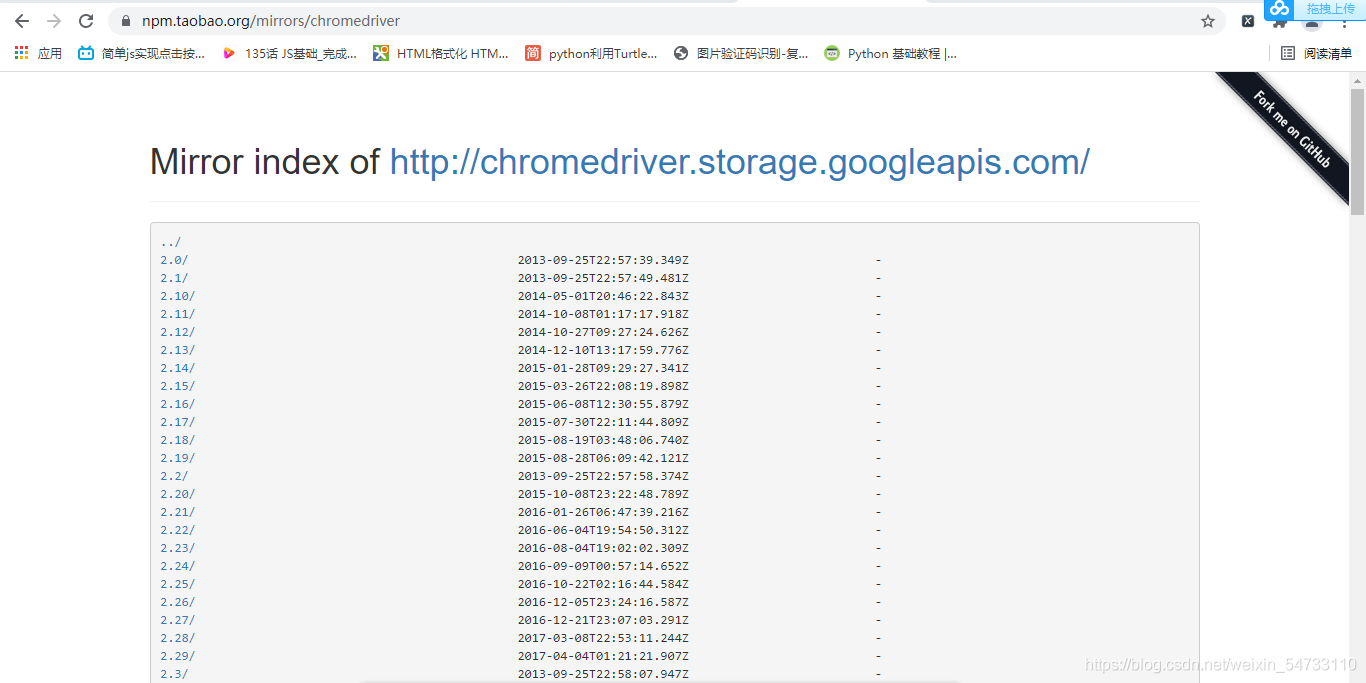Open the 应用 apps shortcut
1366x683 pixels.
click(38, 54)
